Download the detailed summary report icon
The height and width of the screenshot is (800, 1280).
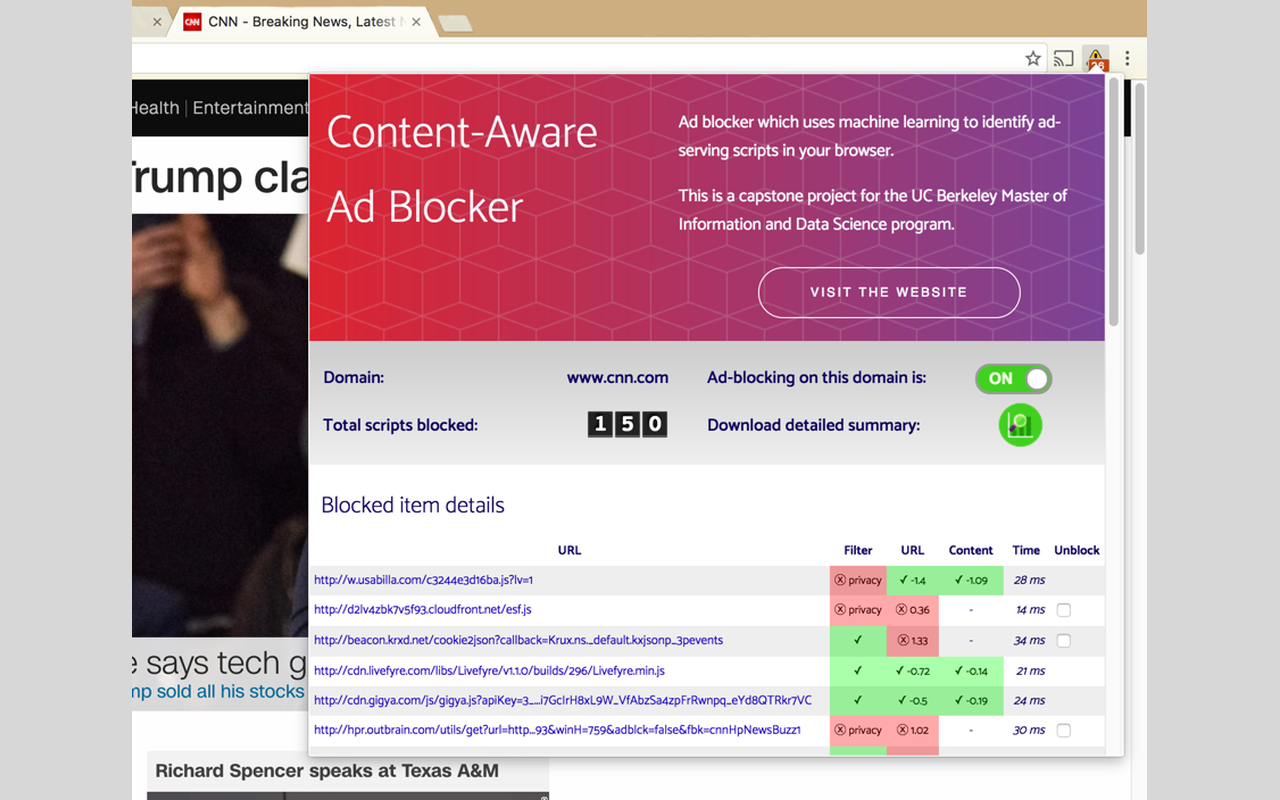click(1020, 425)
